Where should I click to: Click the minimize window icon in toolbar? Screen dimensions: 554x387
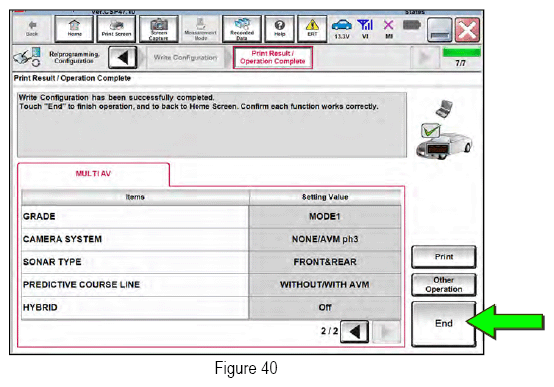440,30
